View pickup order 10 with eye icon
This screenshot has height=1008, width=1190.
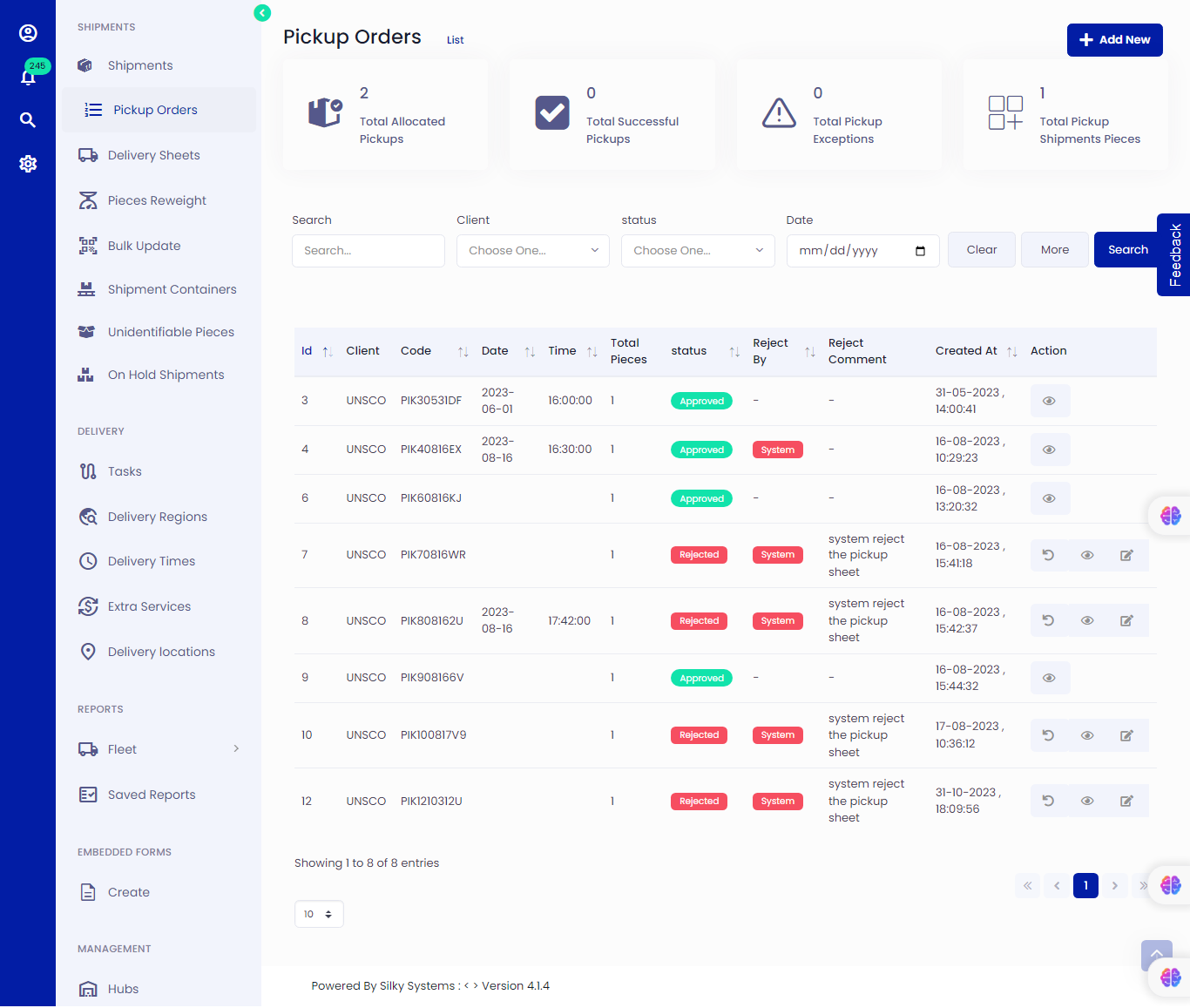(x=1087, y=735)
